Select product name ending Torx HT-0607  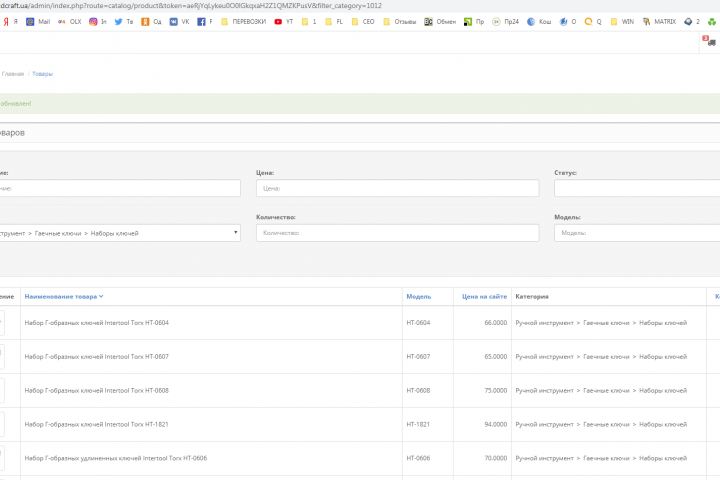(x=96, y=357)
